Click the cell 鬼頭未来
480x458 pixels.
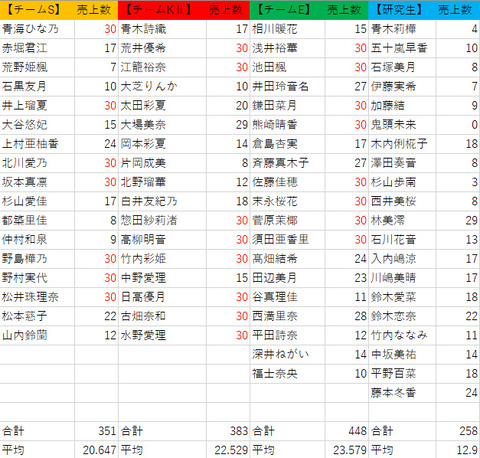pos(402,125)
